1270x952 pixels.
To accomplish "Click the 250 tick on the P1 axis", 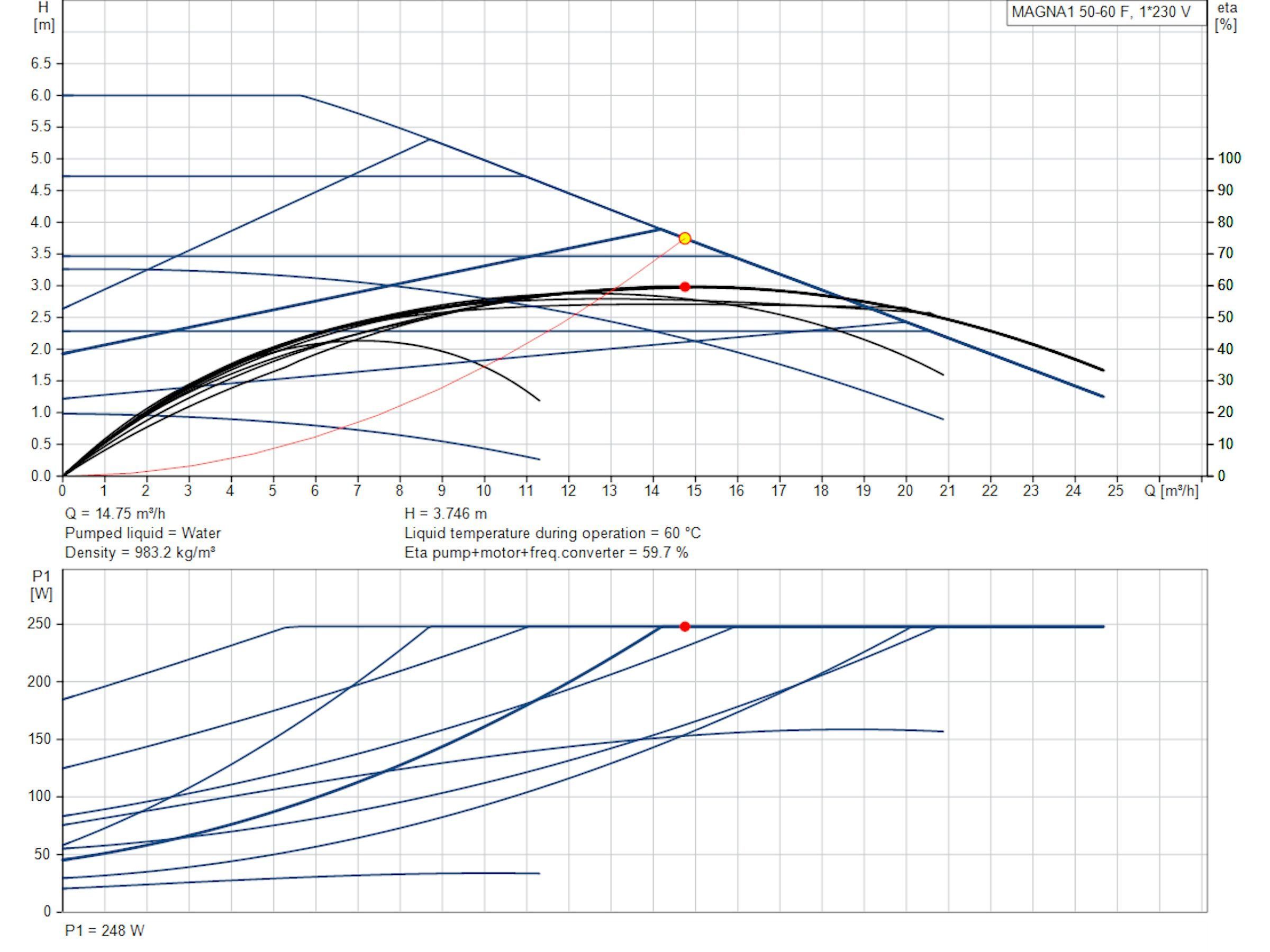I will 39,624.
